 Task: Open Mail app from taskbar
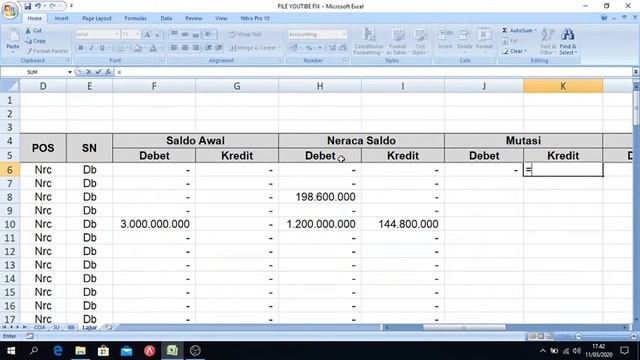(x=126, y=351)
